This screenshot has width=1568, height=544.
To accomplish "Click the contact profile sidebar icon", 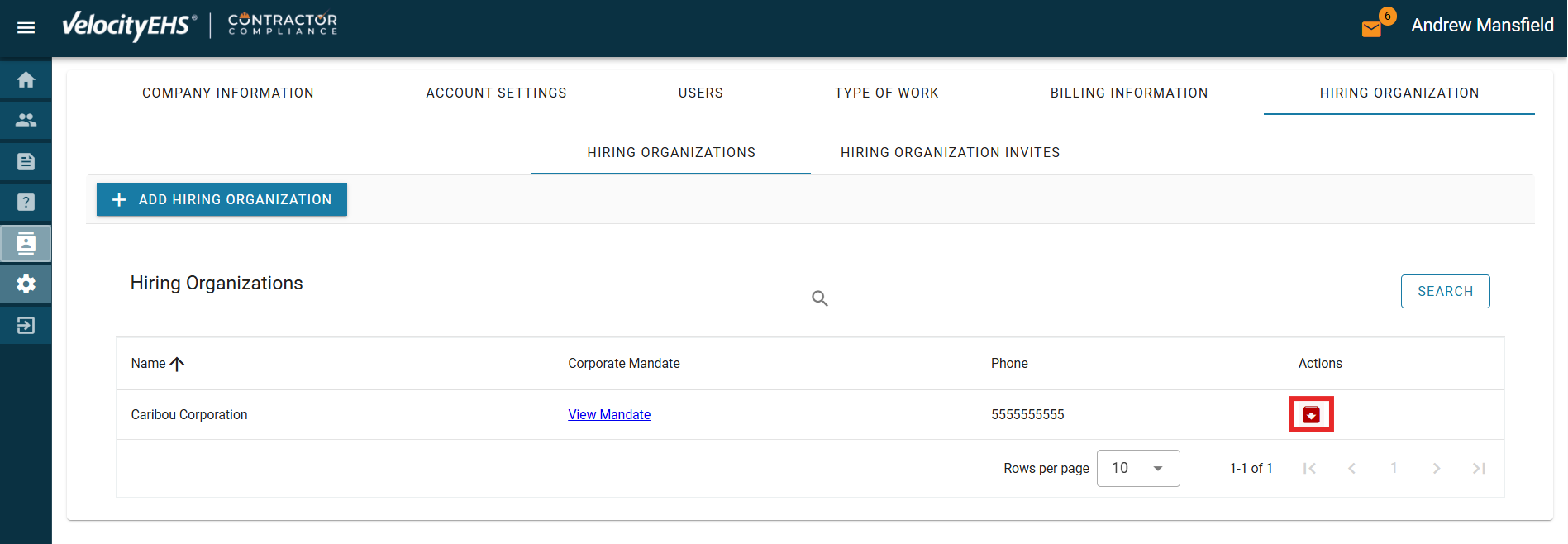I will (x=26, y=244).
